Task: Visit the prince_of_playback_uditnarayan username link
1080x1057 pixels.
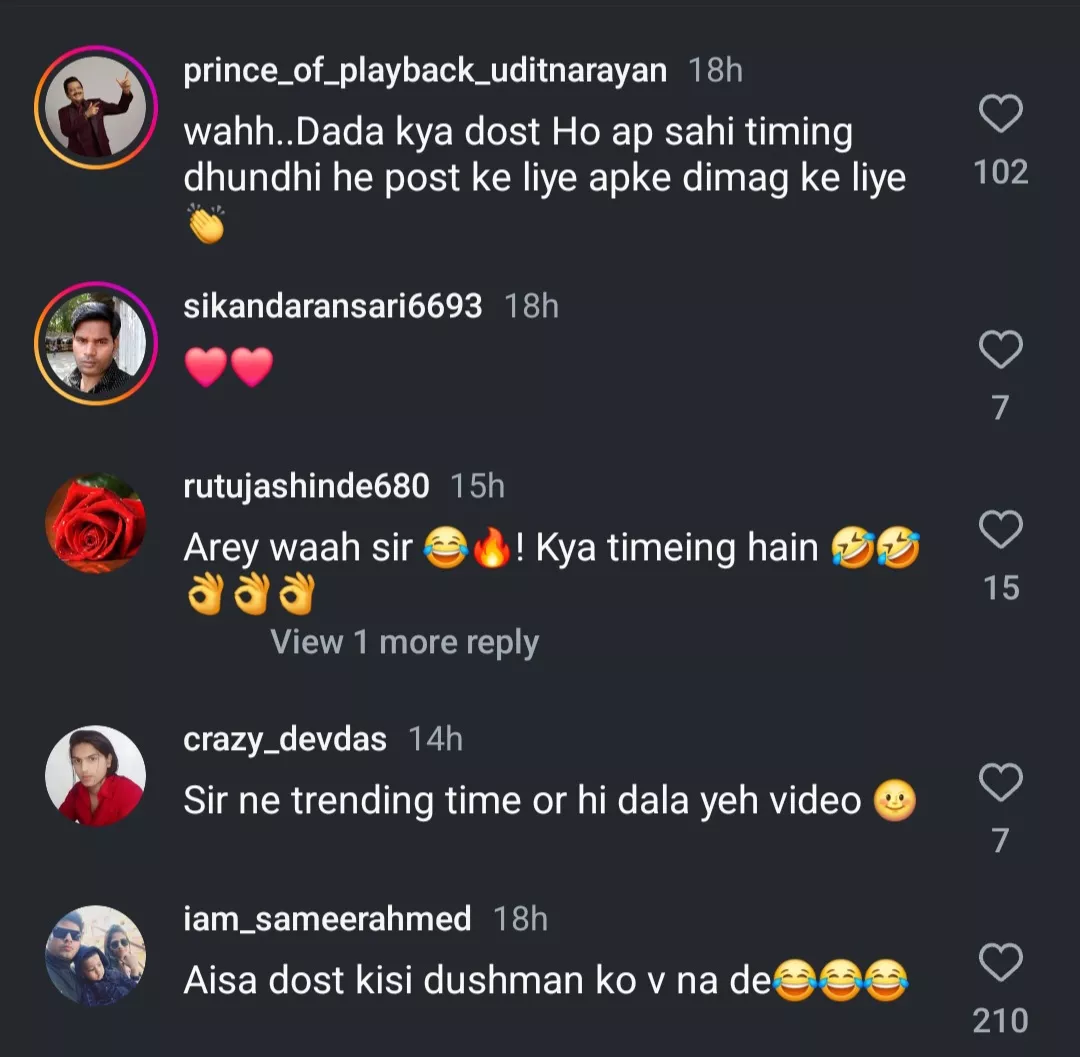Action: tap(425, 71)
